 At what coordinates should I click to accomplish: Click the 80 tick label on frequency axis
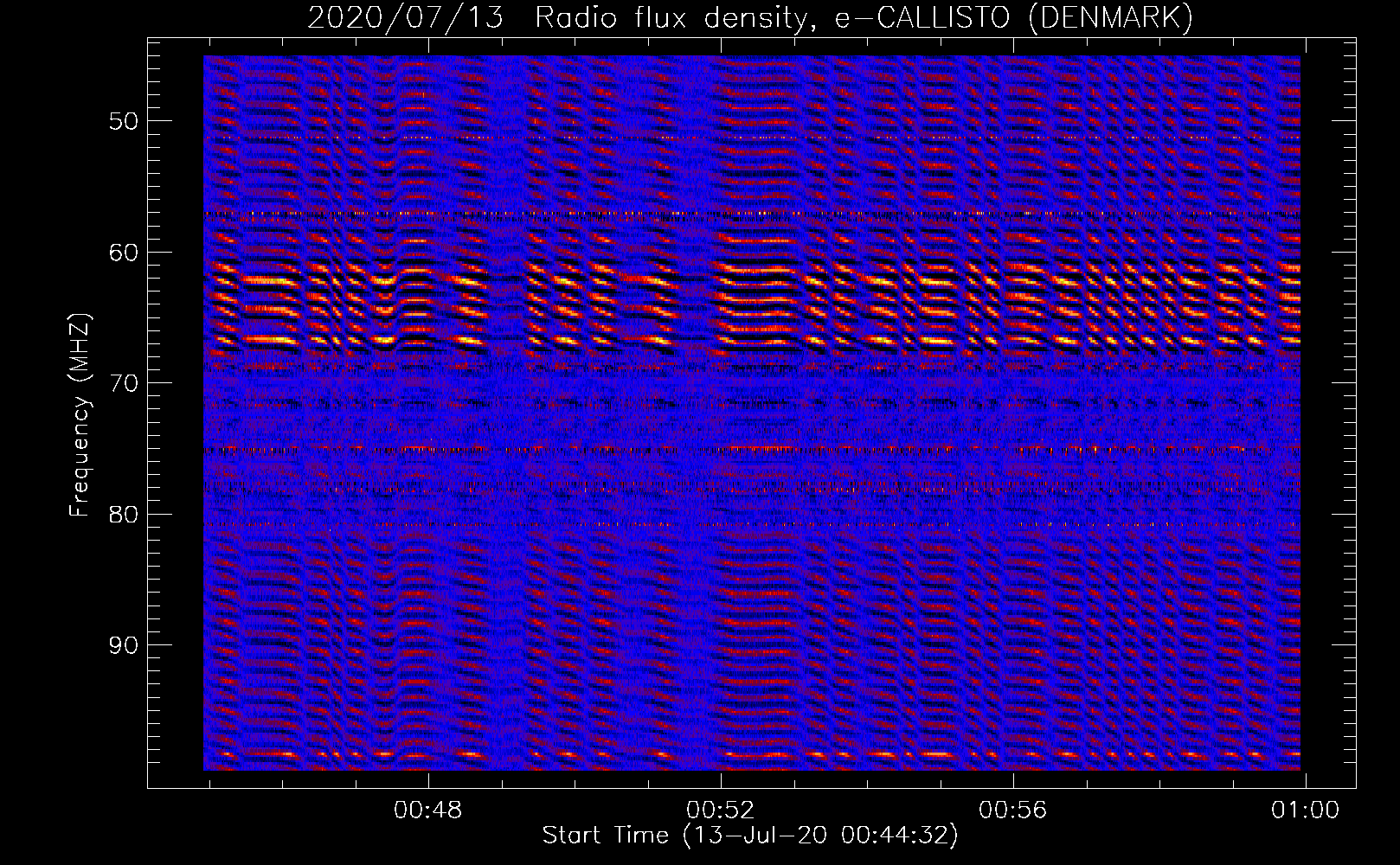click(123, 515)
